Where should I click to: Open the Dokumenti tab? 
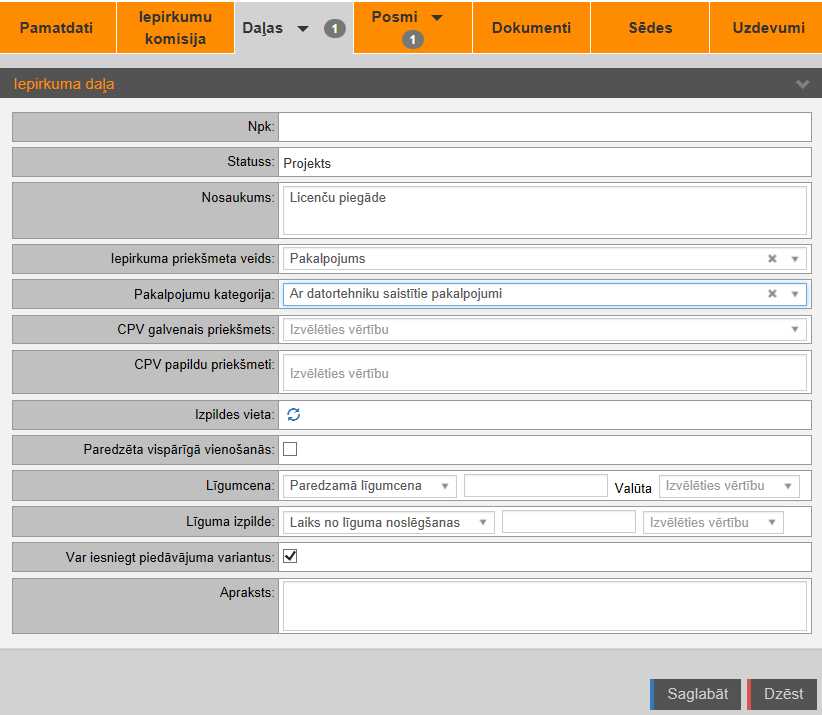(531, 28)
